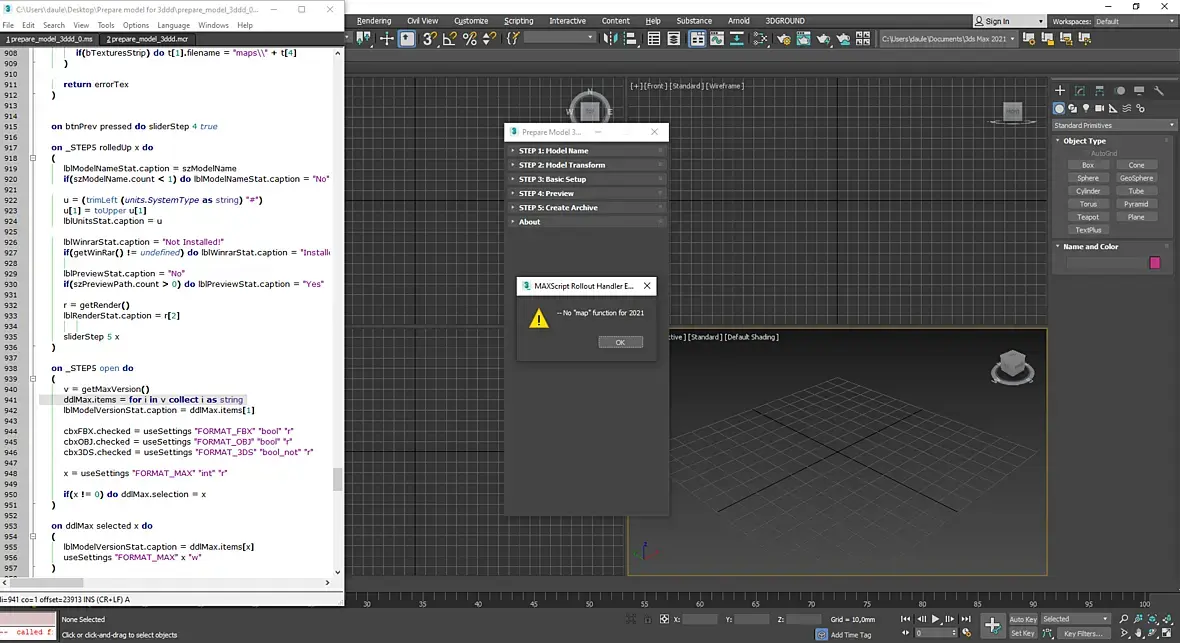Open the Utilities wrench panel
The image size is (1180, 643).
coord(1160,91)
